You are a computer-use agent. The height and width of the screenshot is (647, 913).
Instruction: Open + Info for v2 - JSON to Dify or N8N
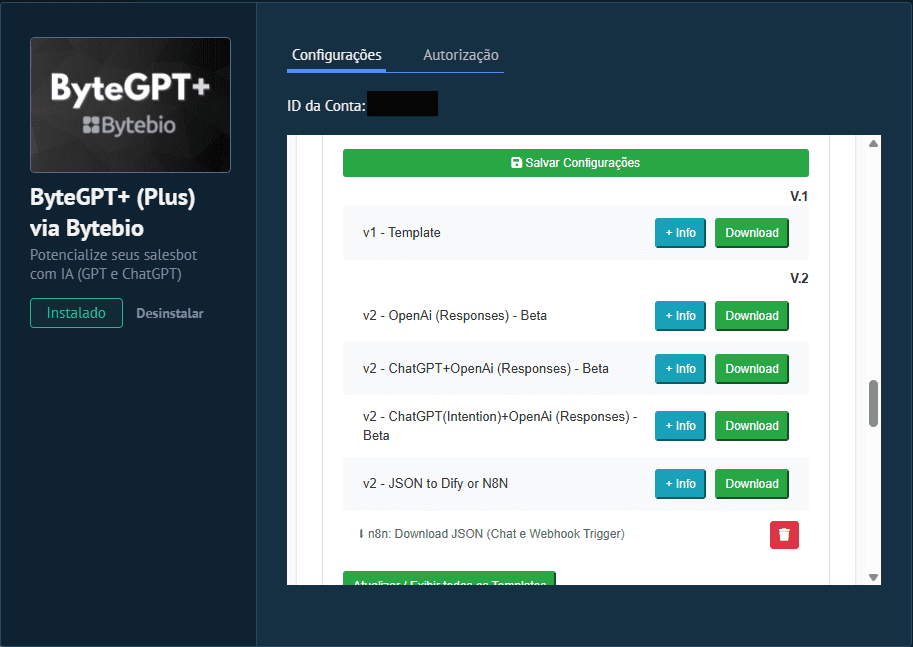[680, 484]
